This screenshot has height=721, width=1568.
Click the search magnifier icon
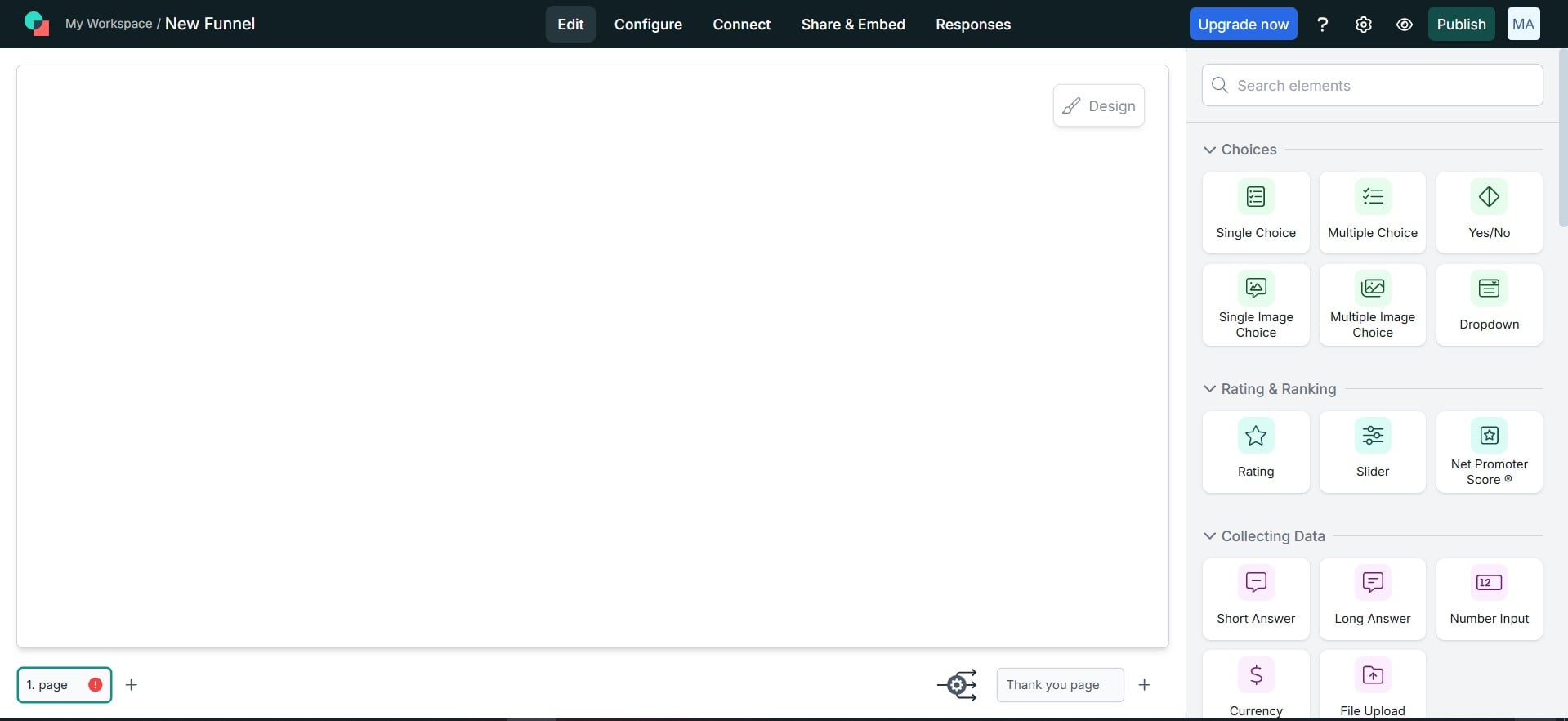click(1220, 85)
